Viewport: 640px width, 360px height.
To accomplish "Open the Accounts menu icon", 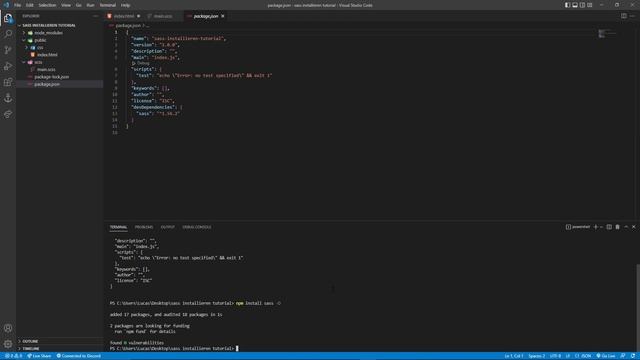I will [8, 328].
